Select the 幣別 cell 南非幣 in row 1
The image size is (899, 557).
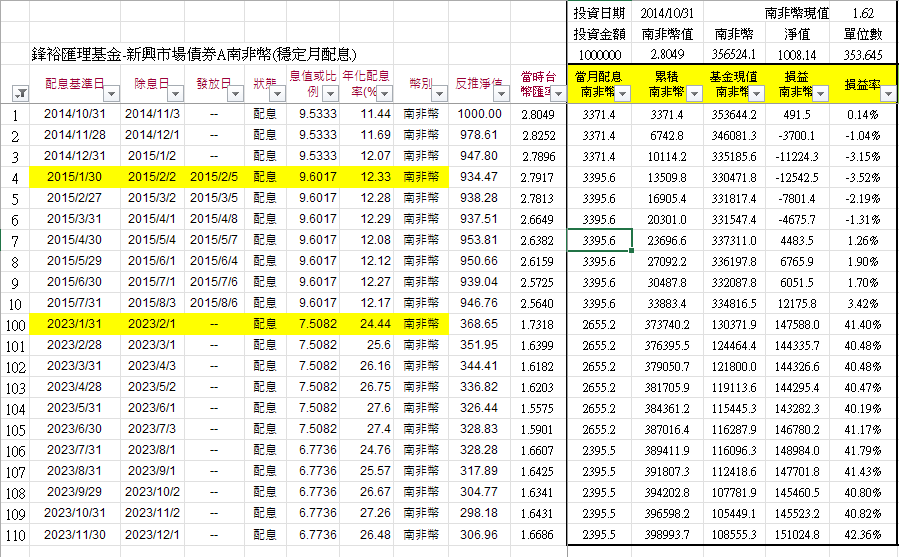coord(421,114)
